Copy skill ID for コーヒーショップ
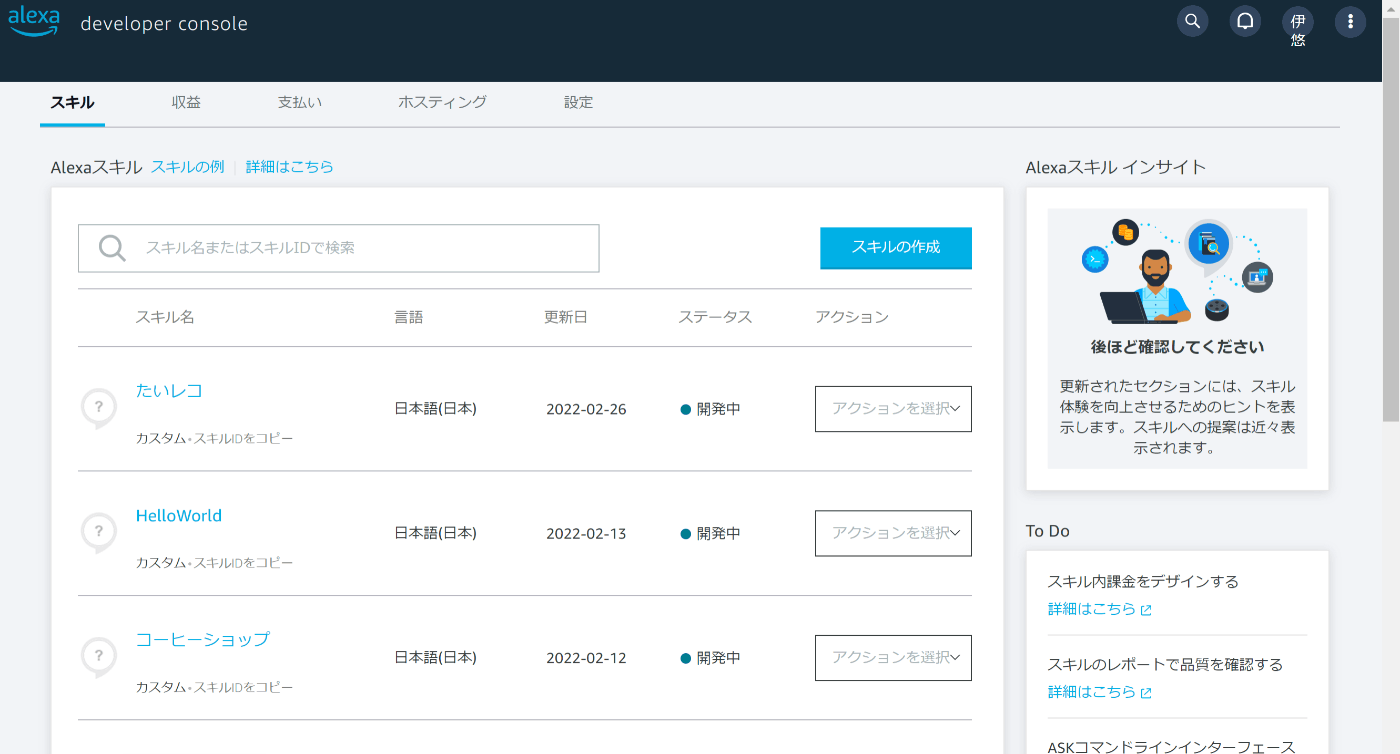 (x=243, y=688)
